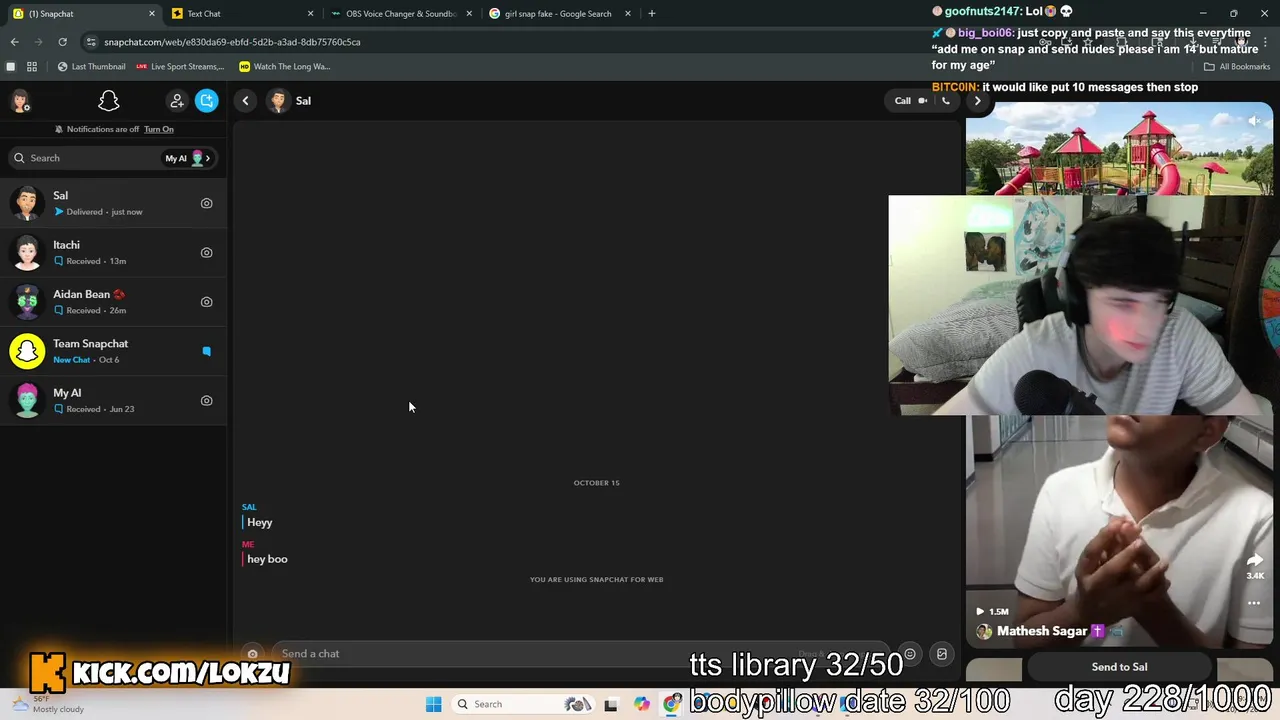Switch to girl snap fake Google Search tab
The image size is (1280, 720).
pos(558,13)
